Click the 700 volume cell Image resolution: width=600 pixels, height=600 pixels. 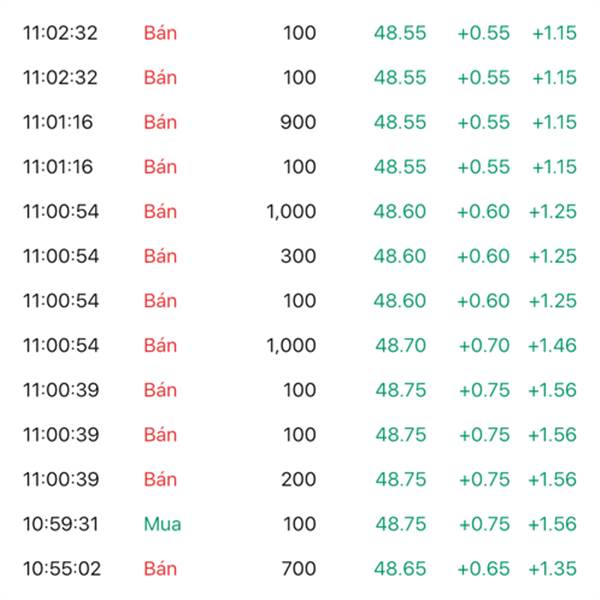pos(298,569)
